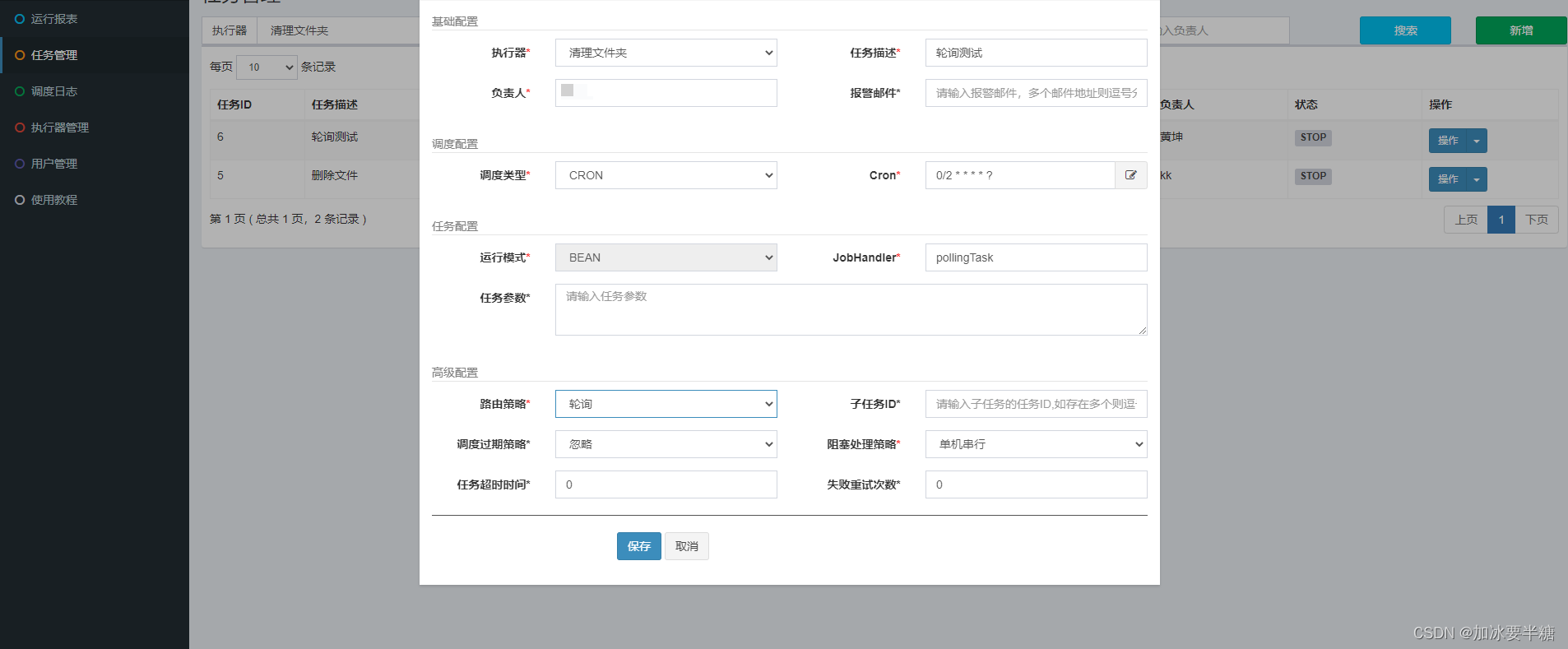Go to 上页 in pagination
Image resolution: width=1568 pixels, height=649 pixels.
1466,220
